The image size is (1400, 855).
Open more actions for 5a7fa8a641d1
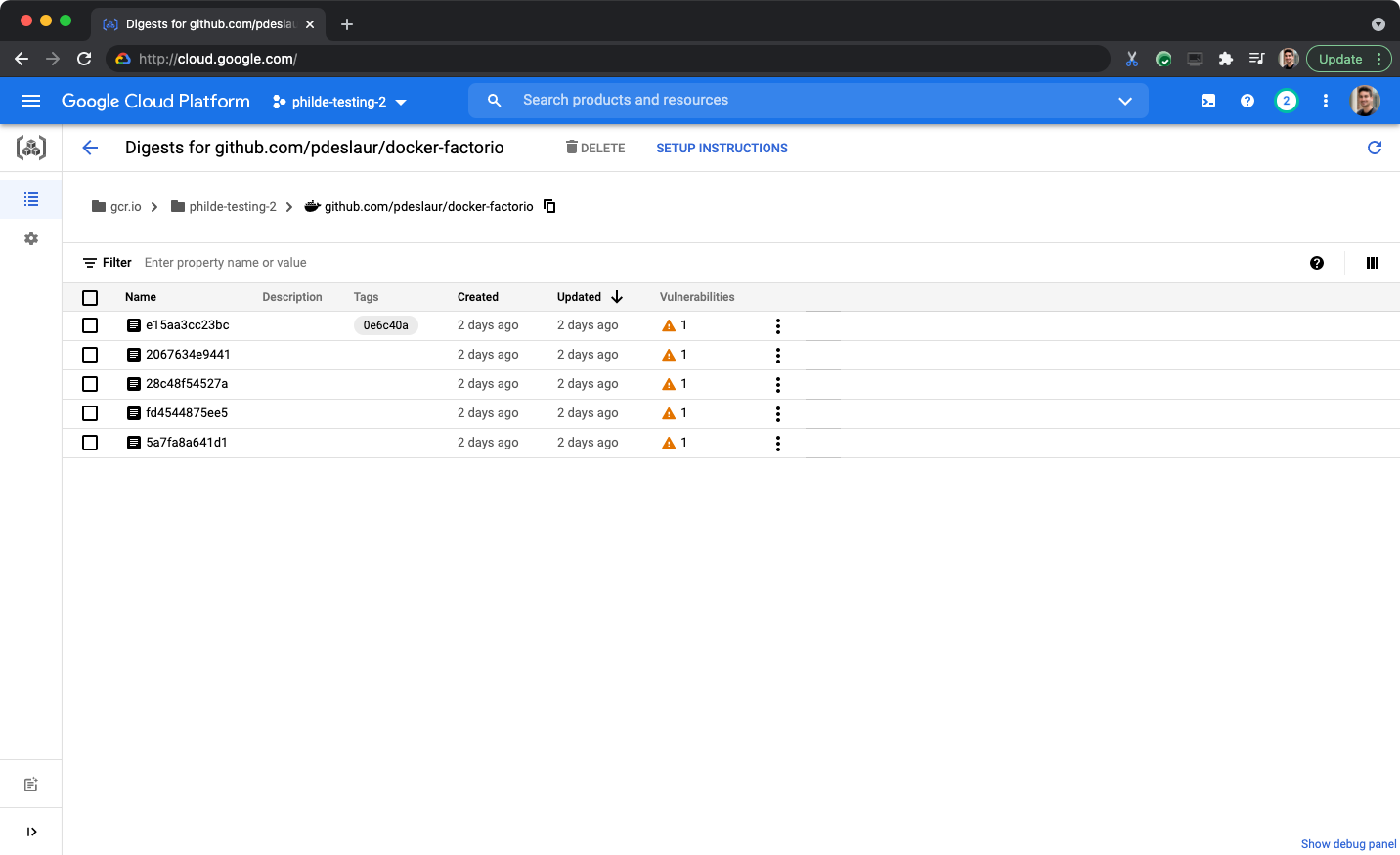(x=778, y=444)
